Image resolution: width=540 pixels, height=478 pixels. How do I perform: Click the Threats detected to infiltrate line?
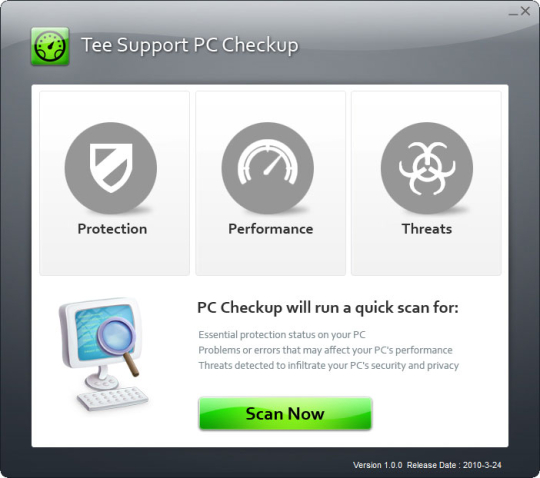(x=329, y=365)
